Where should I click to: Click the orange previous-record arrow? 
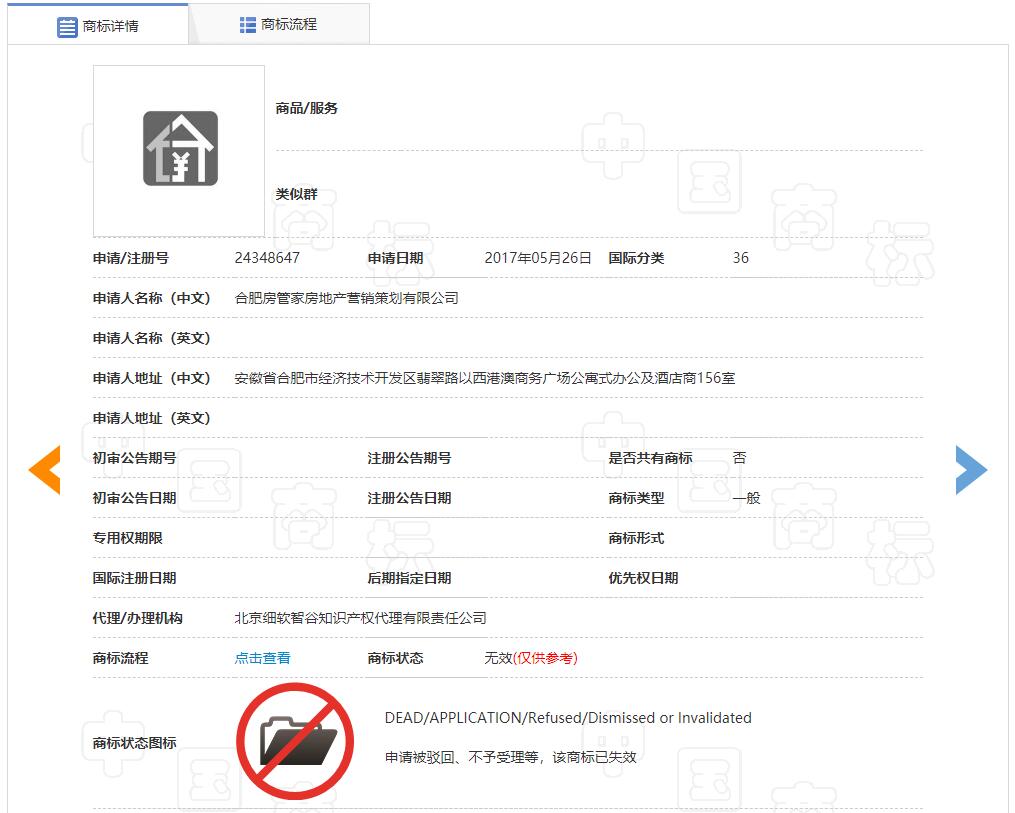[45, 469]
